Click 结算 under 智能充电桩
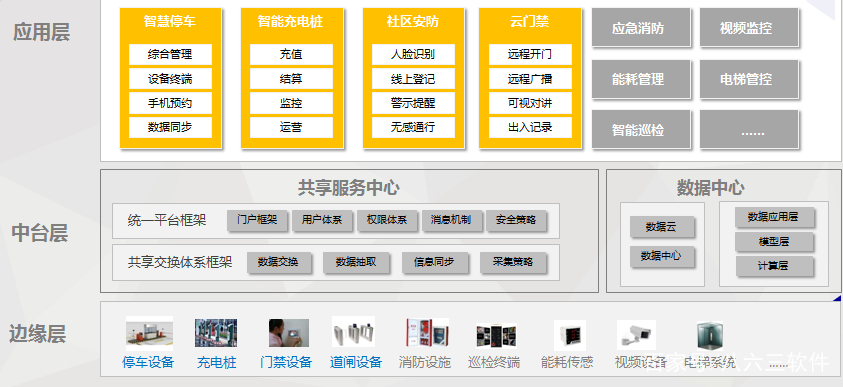Image resolution: width=843 pixels, height=387 pixels. coord(291,78)
